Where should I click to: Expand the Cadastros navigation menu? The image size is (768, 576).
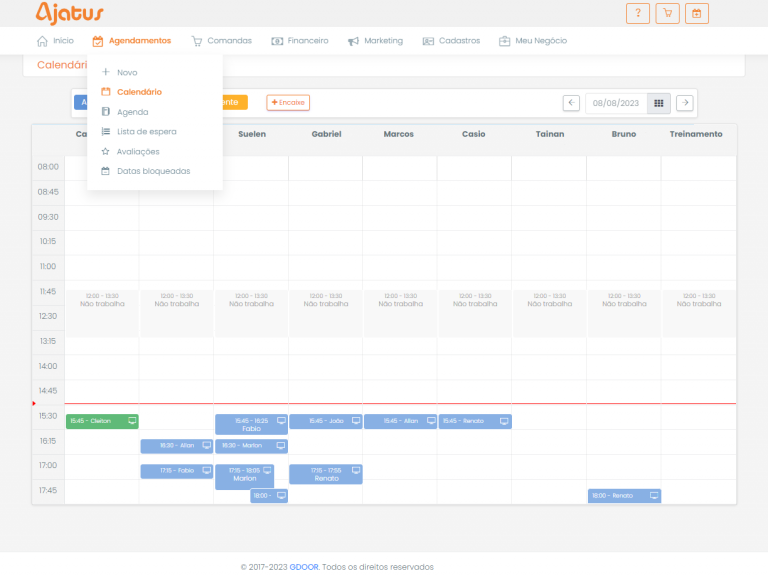451,41
